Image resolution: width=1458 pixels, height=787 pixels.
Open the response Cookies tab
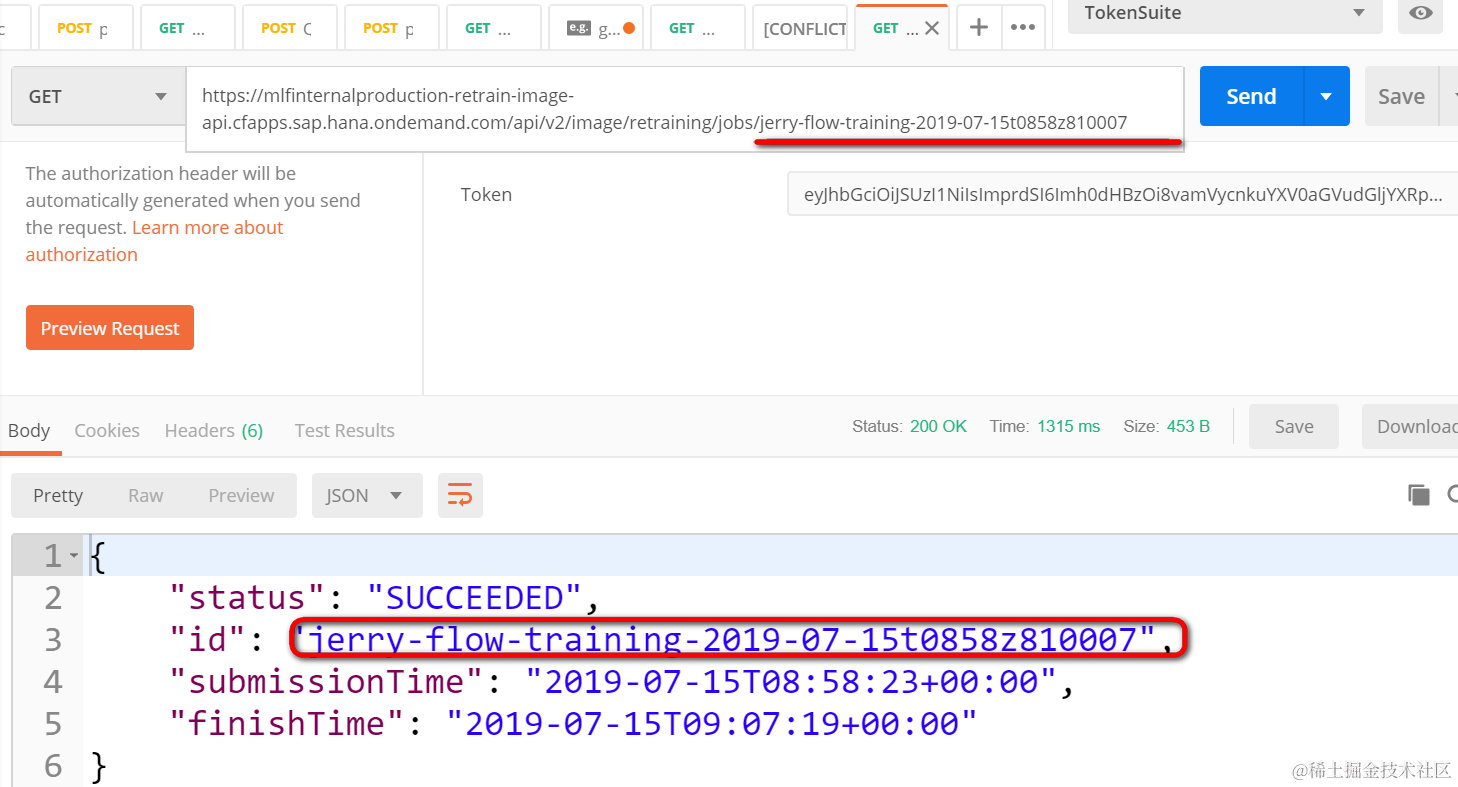(107, 430)
